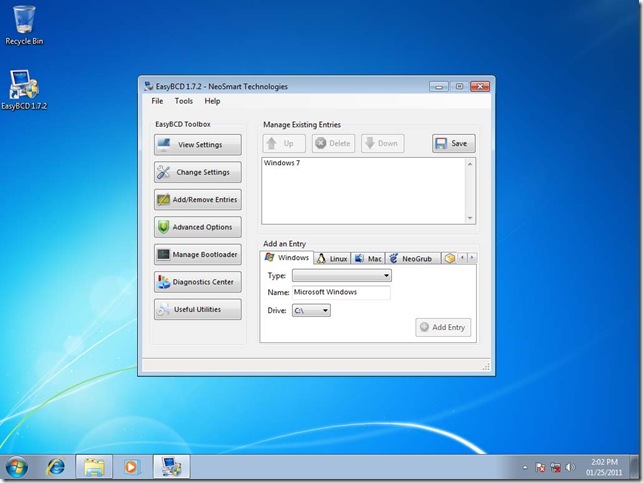Click the entries list scrollbar down arrow

click(x=470, y=218)
